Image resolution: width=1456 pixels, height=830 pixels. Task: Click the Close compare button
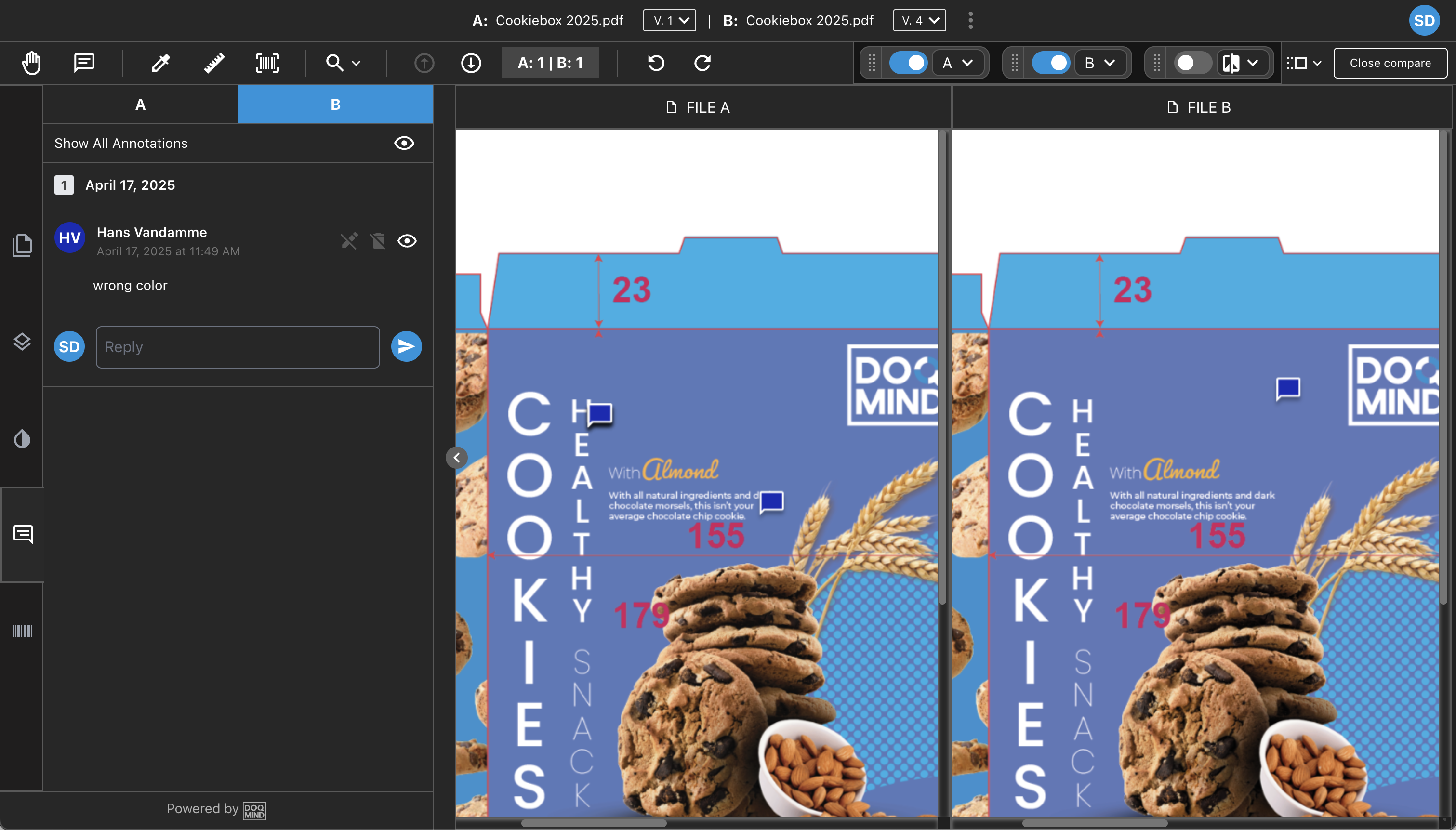(1390, 63)
